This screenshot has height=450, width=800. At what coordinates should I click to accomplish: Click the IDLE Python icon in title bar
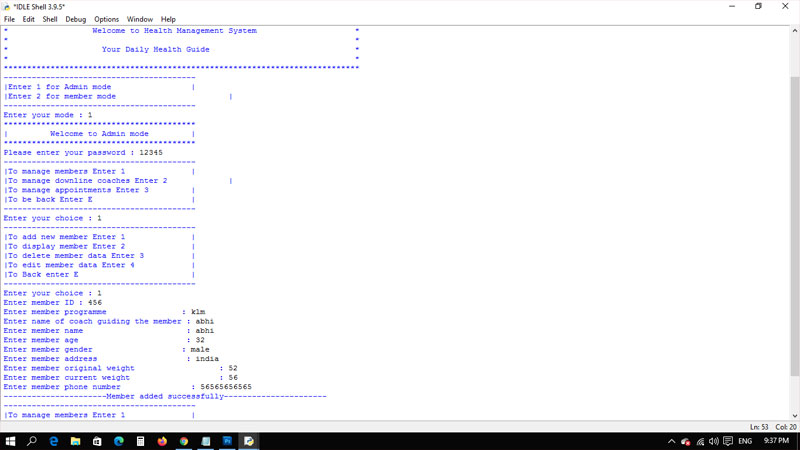point(6,7)
